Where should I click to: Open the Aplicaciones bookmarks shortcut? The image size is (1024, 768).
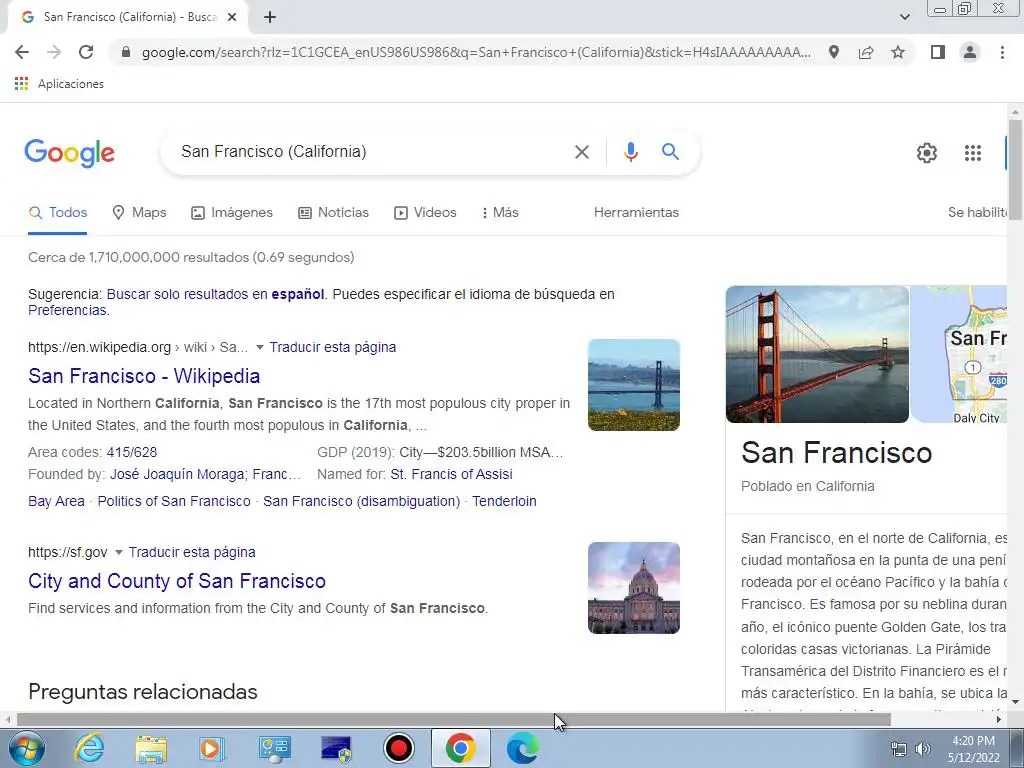point(59,84)
